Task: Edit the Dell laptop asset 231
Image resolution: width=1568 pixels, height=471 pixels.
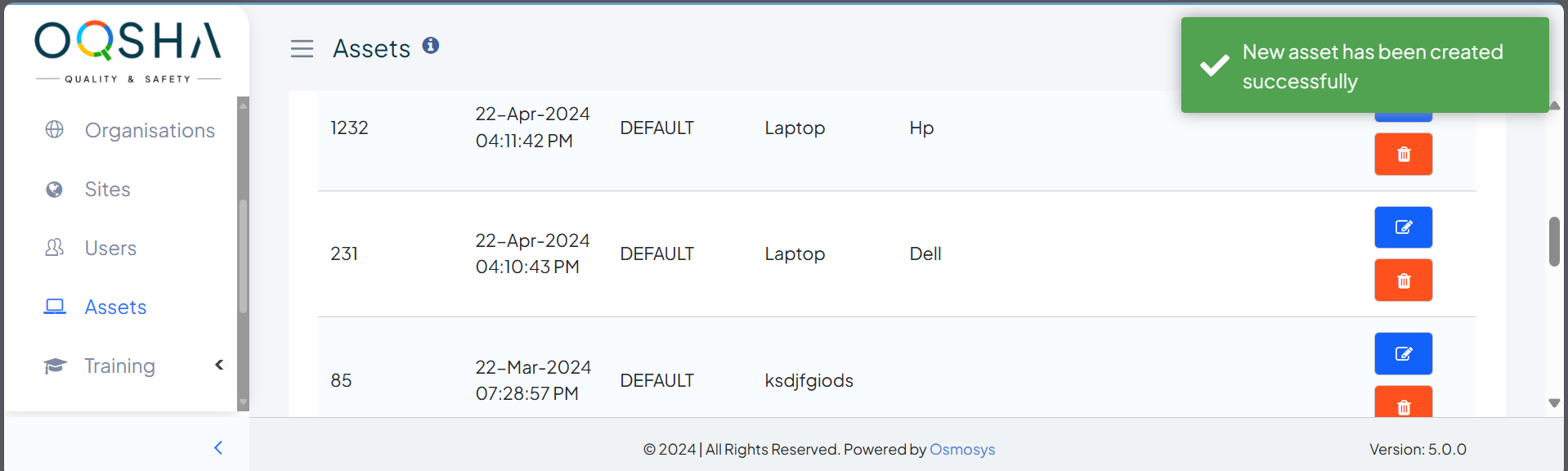Action: [x=1403, y=227]
